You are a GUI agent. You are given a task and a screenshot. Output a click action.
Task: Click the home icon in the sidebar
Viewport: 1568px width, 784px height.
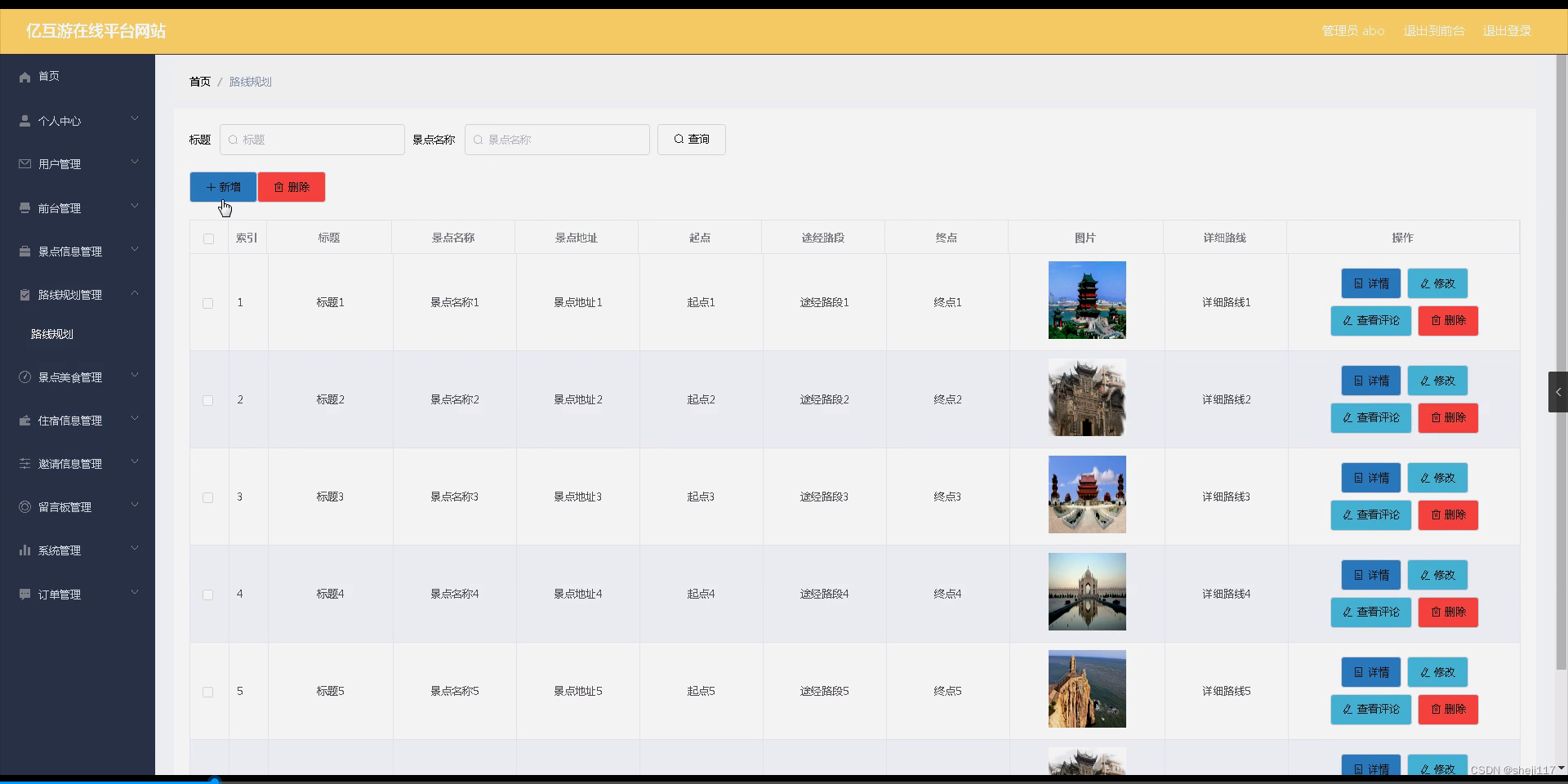[x=24, y=77]
